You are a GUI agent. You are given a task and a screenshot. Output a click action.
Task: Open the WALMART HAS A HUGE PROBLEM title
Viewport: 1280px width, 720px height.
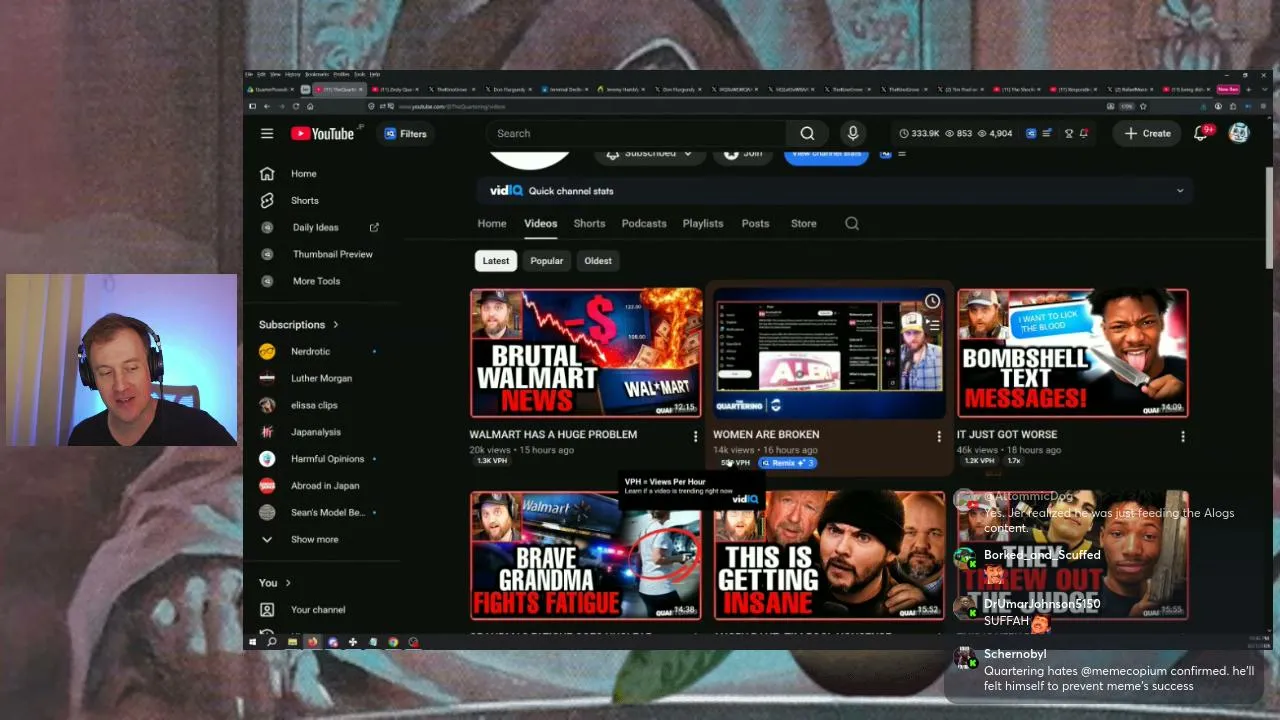(553, 435)
